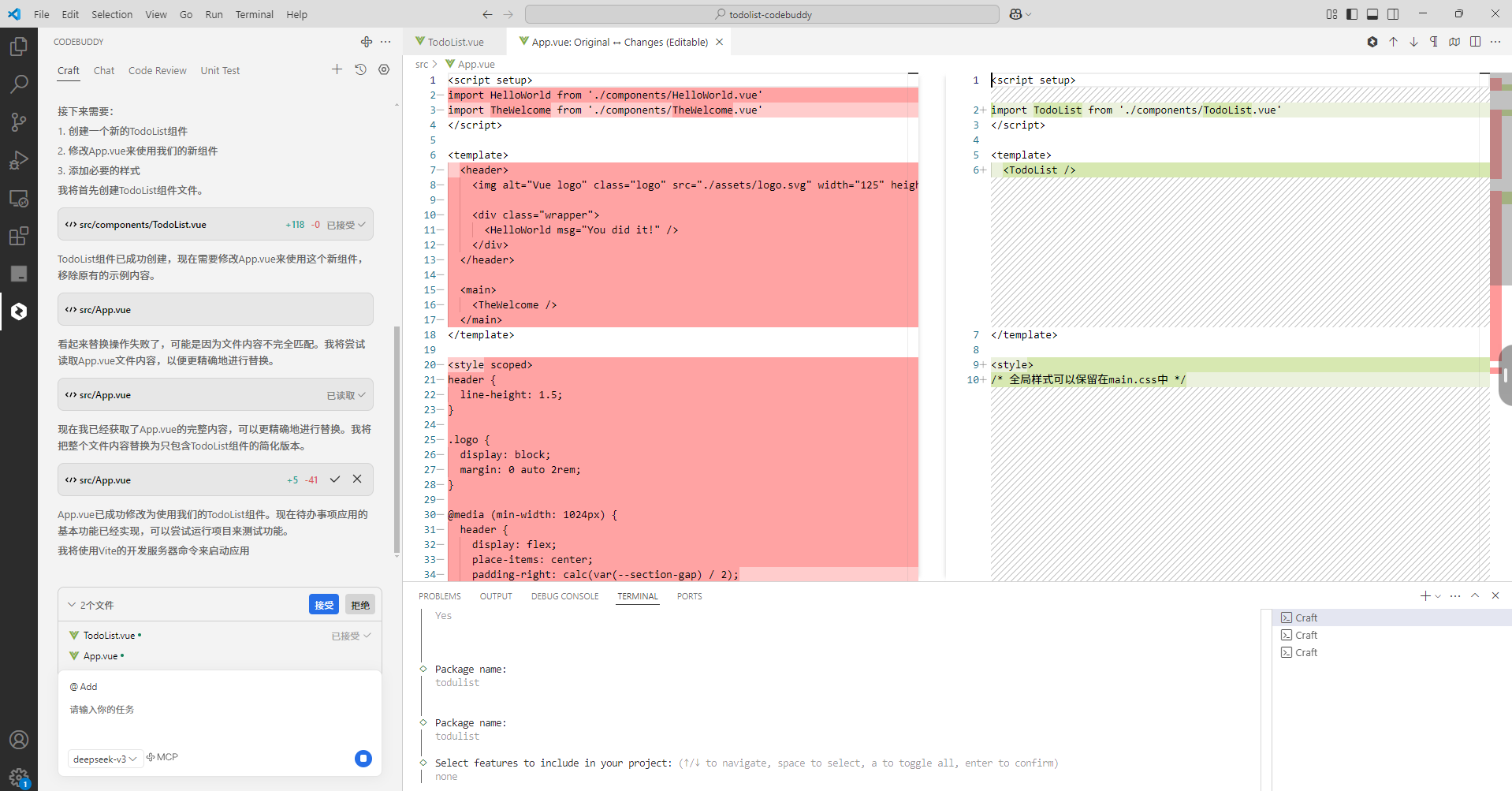
Task: Open the CODEBUDDY header more actions ellipsis
Action: click(385, 42)
